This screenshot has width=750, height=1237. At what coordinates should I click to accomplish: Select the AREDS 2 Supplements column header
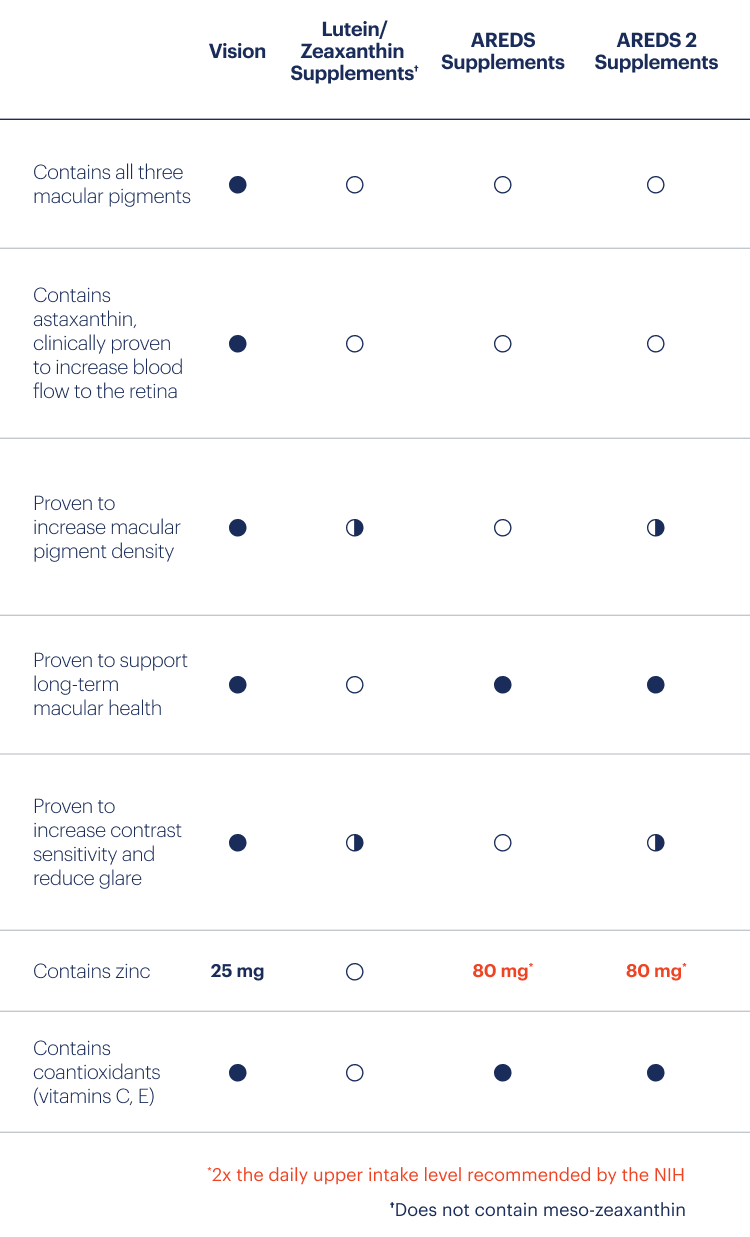click(x=656, y=51)
